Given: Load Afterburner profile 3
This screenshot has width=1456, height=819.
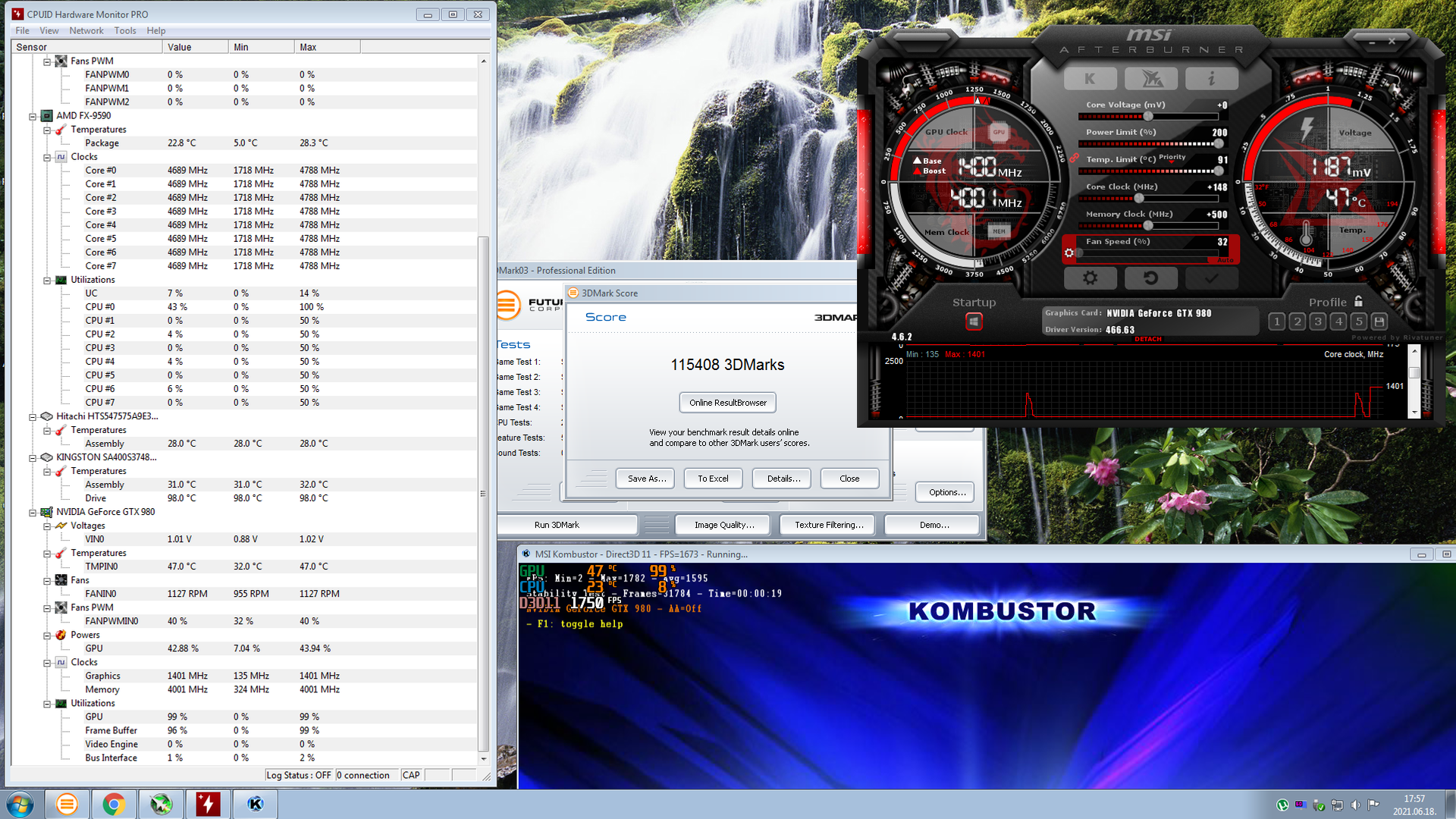Looking at the screenshot, I should [1318, 322].
